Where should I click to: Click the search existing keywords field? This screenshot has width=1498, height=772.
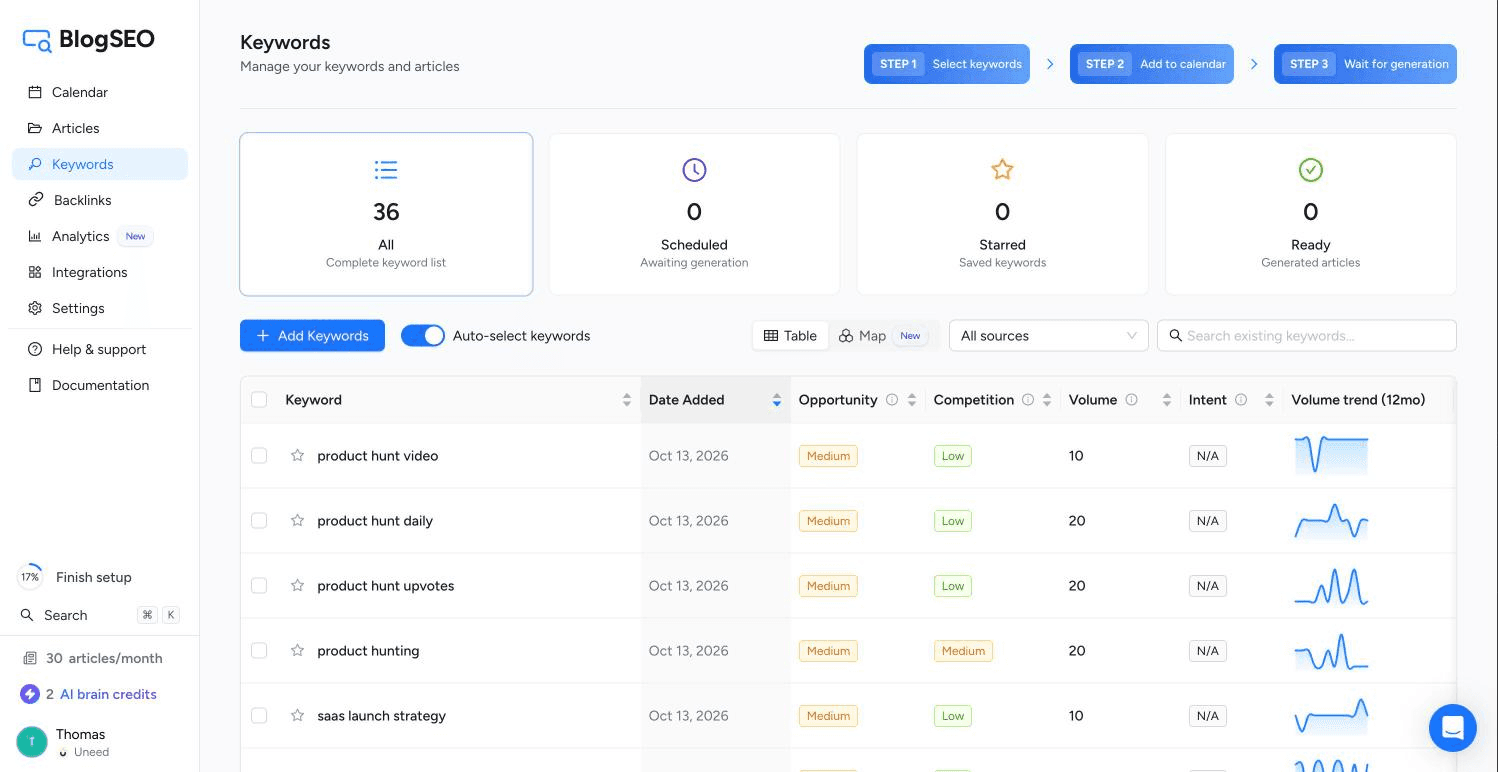pyautogui.click(x=1307, y=336)
